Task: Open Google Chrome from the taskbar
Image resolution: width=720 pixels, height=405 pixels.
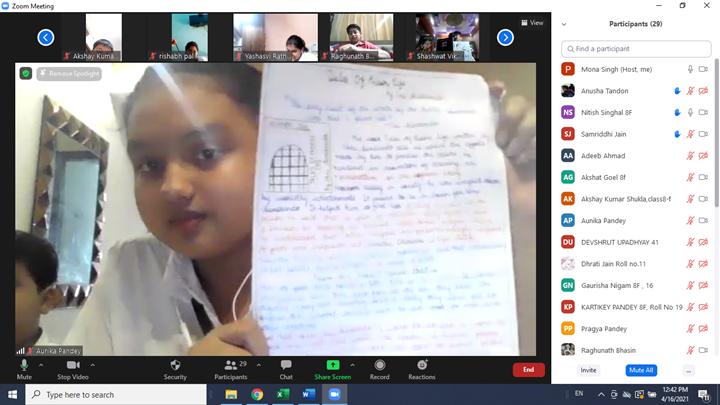Action: point(257,395)
